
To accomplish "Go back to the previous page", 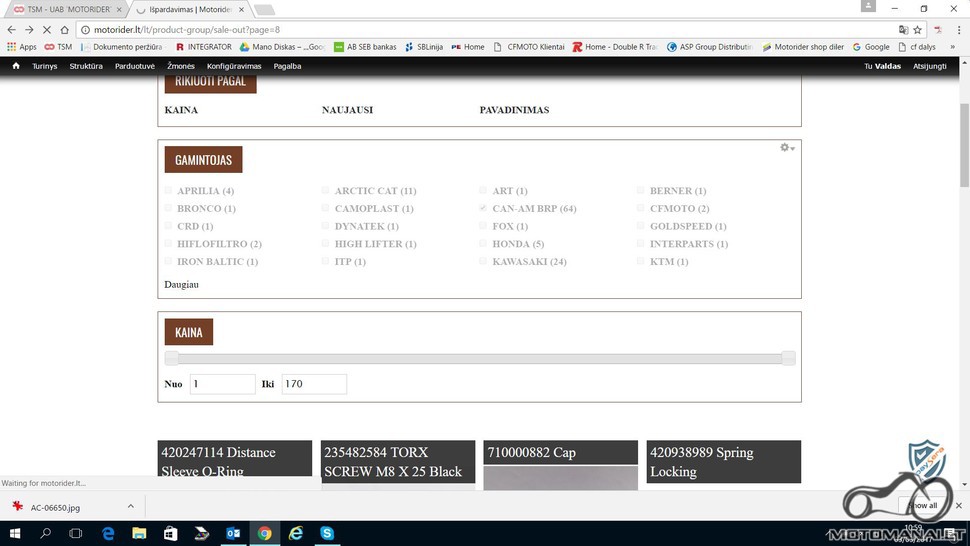I will [x=11, y=30].
